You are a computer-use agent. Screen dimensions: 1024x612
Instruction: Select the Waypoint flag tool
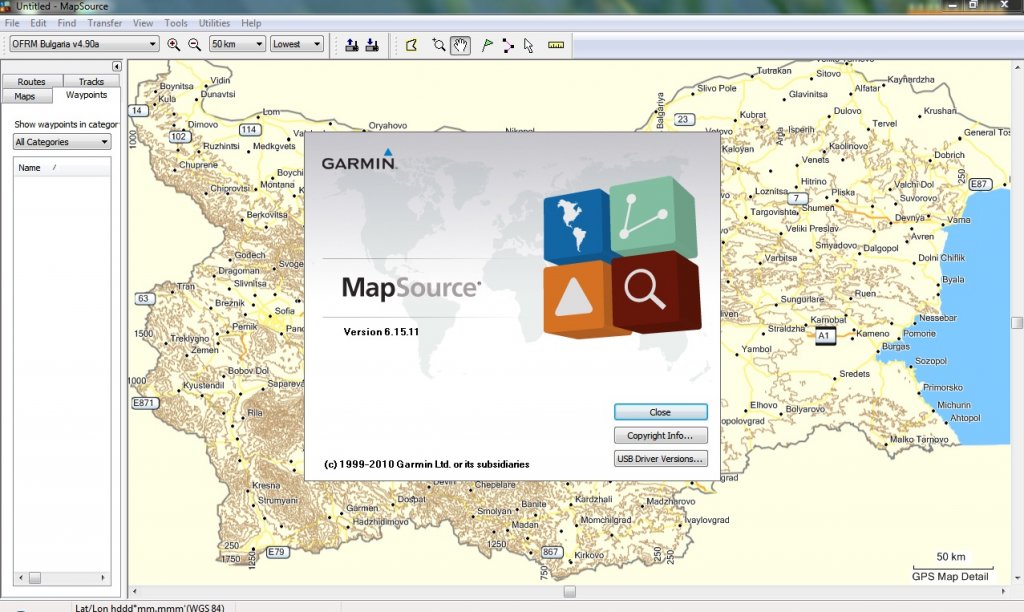[x=487, y=45]
